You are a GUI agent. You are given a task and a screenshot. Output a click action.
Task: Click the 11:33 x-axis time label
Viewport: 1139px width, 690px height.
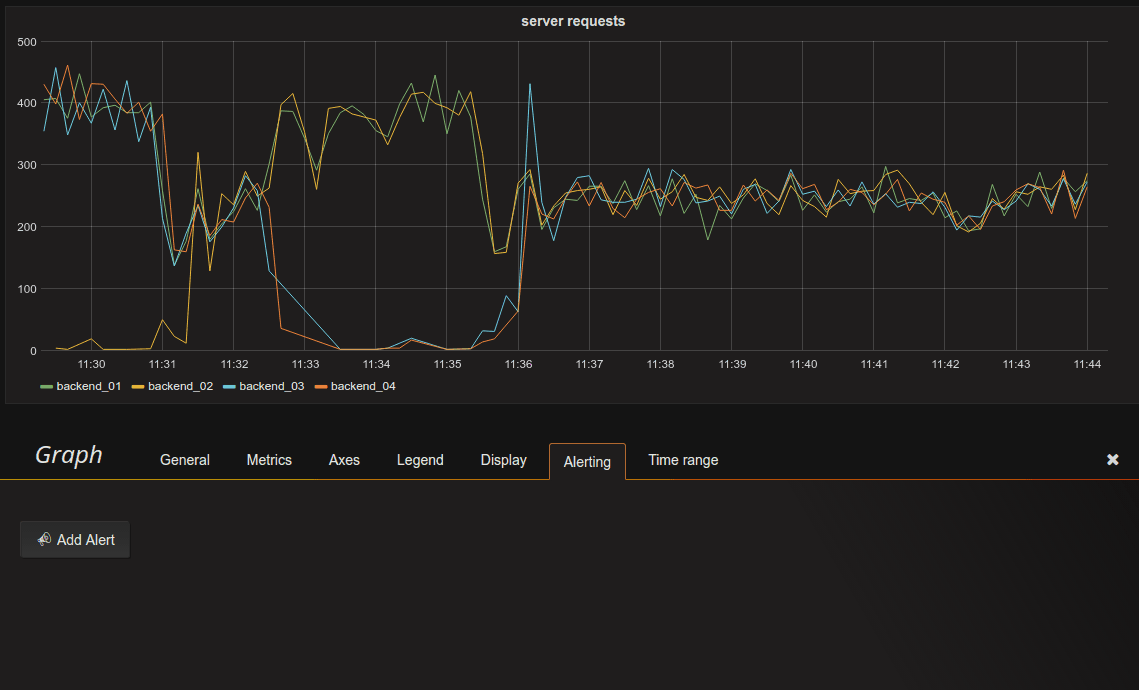[x=305, y=364]
